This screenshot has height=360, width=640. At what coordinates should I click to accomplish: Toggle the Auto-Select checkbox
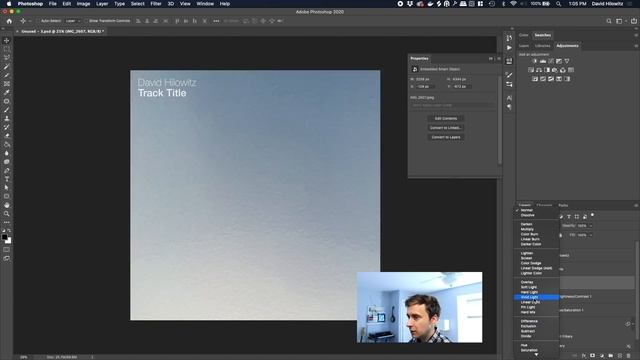coord(39,21)
